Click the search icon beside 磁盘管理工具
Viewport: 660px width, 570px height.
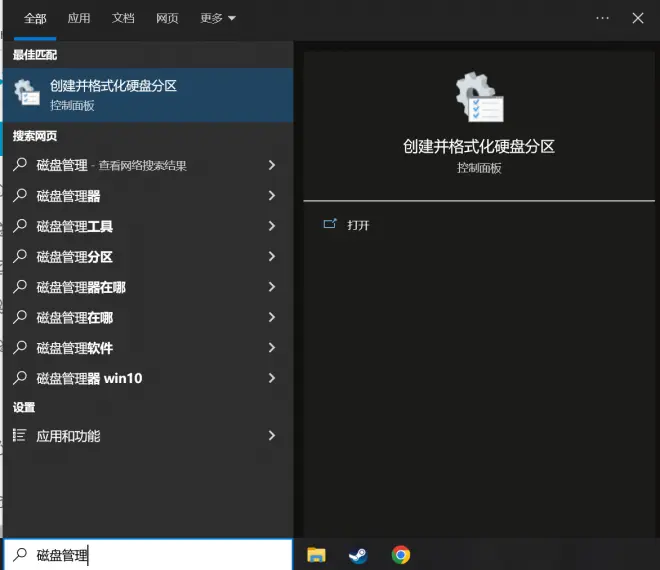click(20, 226)
